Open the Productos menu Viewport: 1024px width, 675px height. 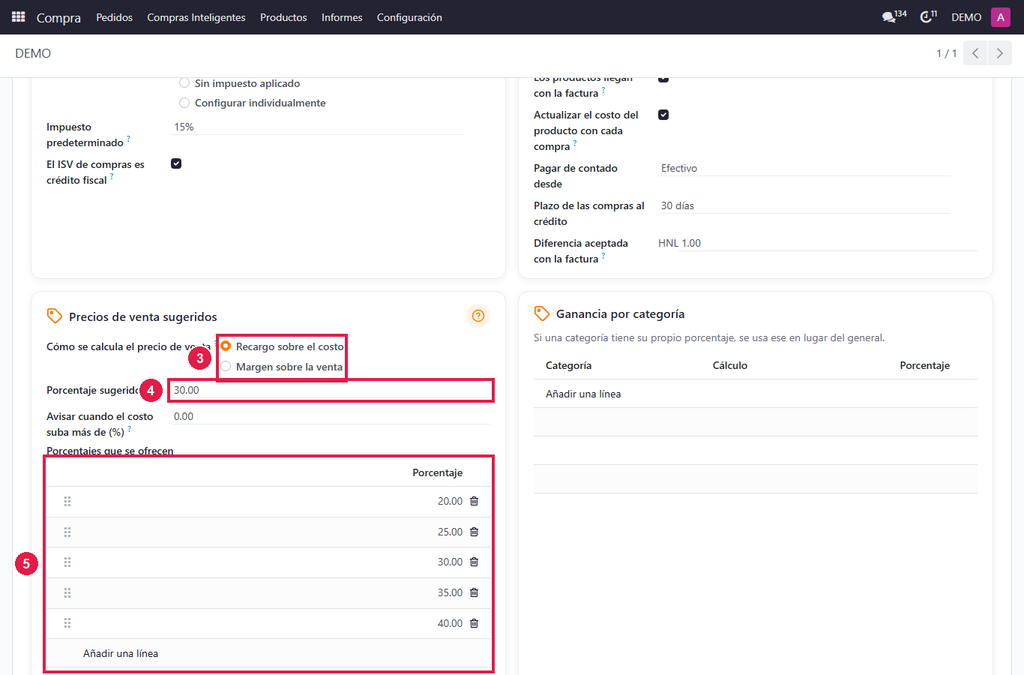[x=283, y=17]
